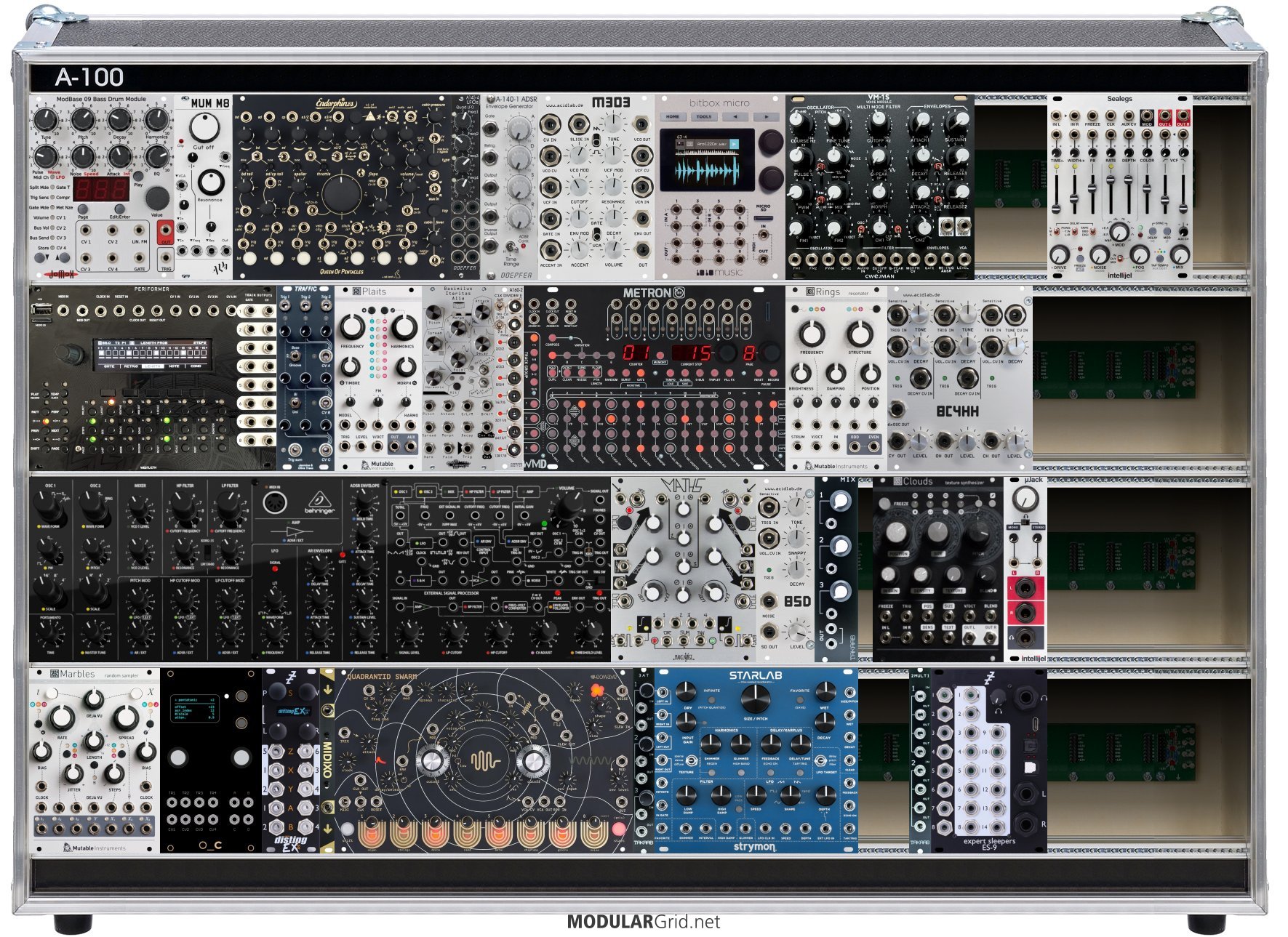
Task: Click the ACCENT IN jack on M303
Action: point(551,251)
